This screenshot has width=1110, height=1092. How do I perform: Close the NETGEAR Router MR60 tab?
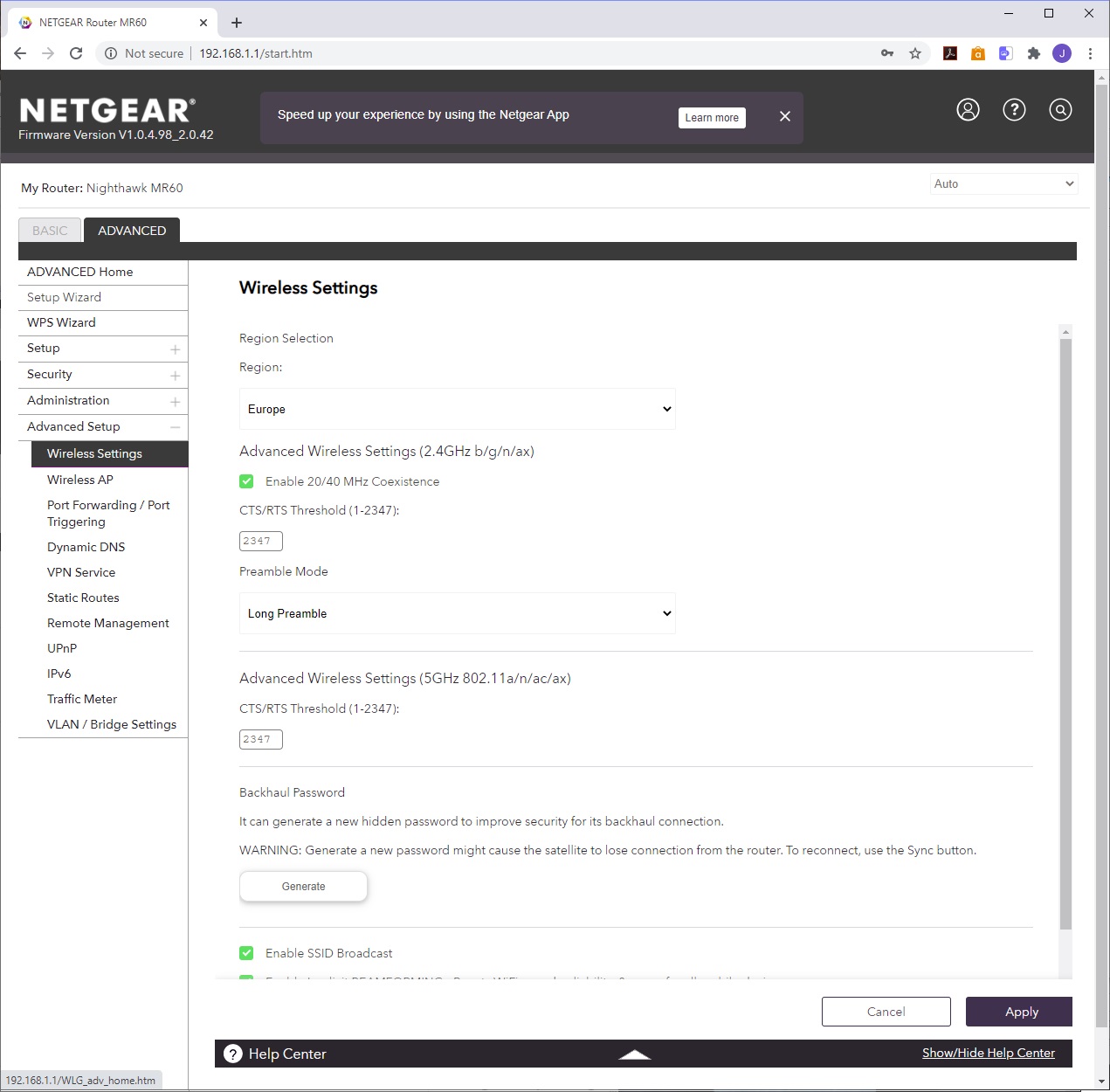[x=203, y=23]
